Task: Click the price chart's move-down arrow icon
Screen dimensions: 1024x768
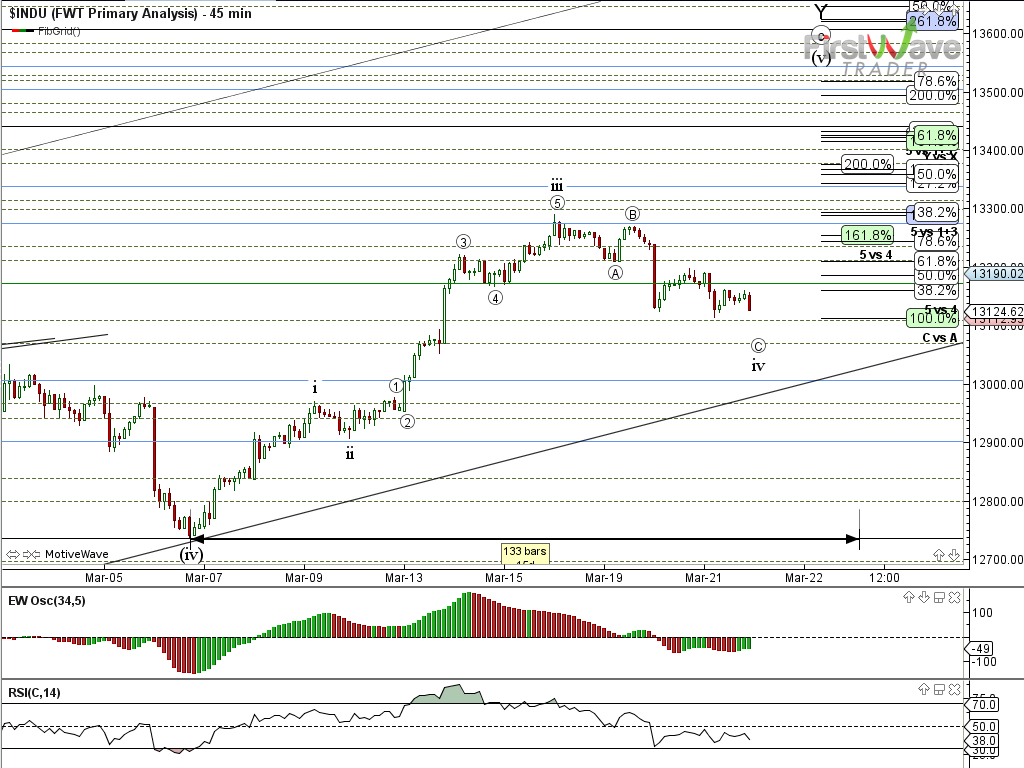Action: 955,553
